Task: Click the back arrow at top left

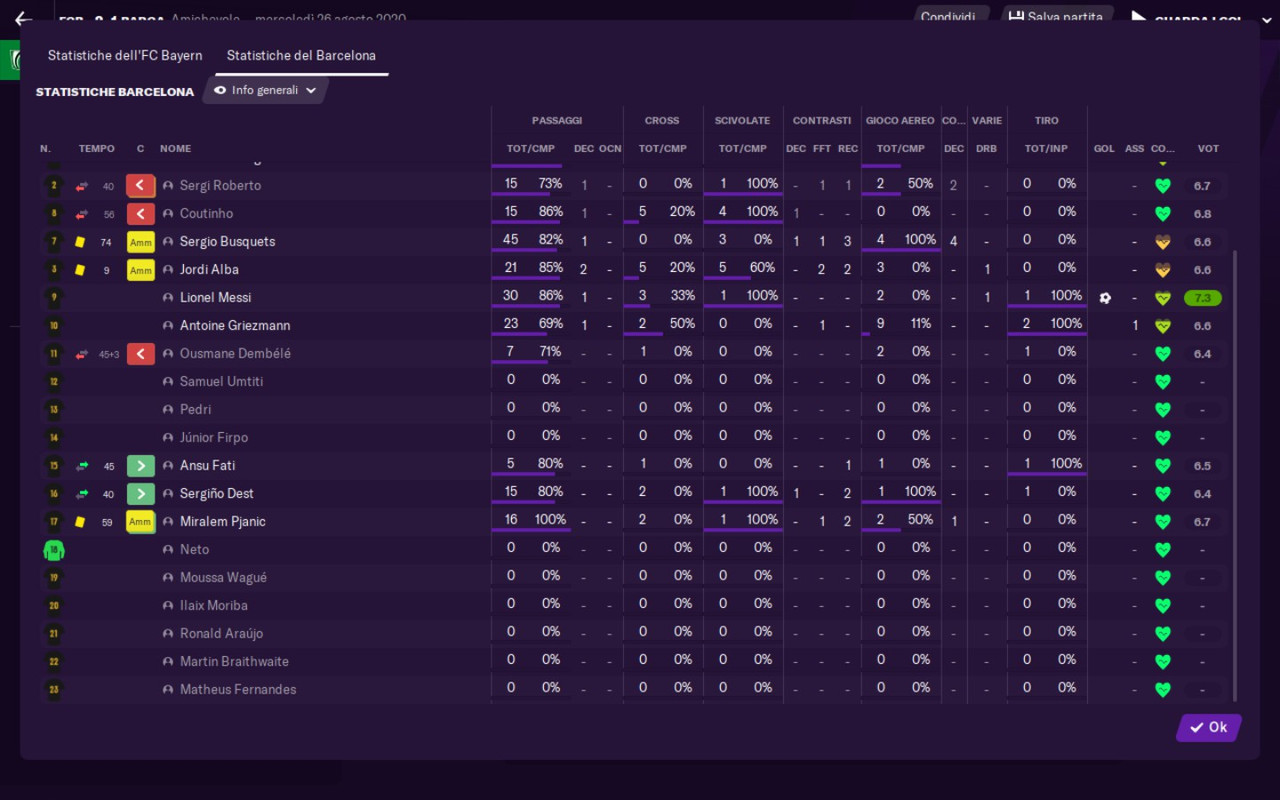Action: (x=24, y=18)
